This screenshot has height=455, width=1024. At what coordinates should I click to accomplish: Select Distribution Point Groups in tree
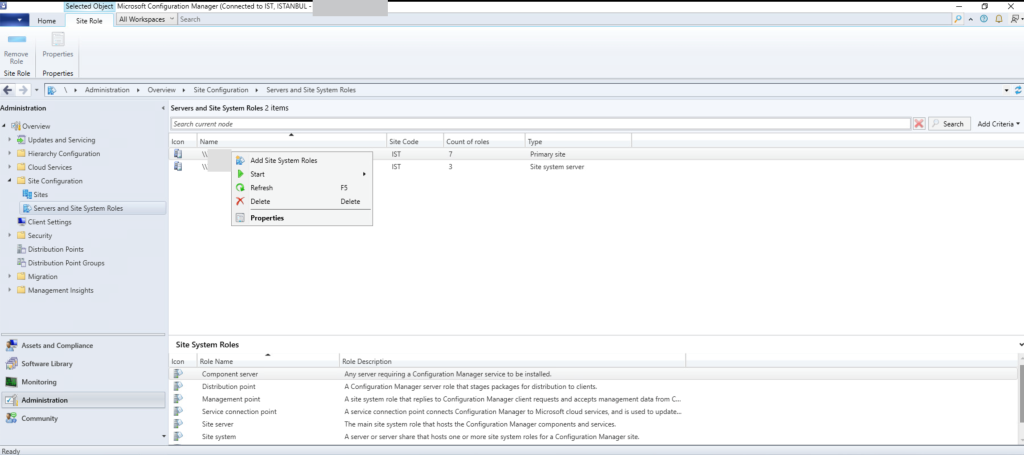[66, 263]
